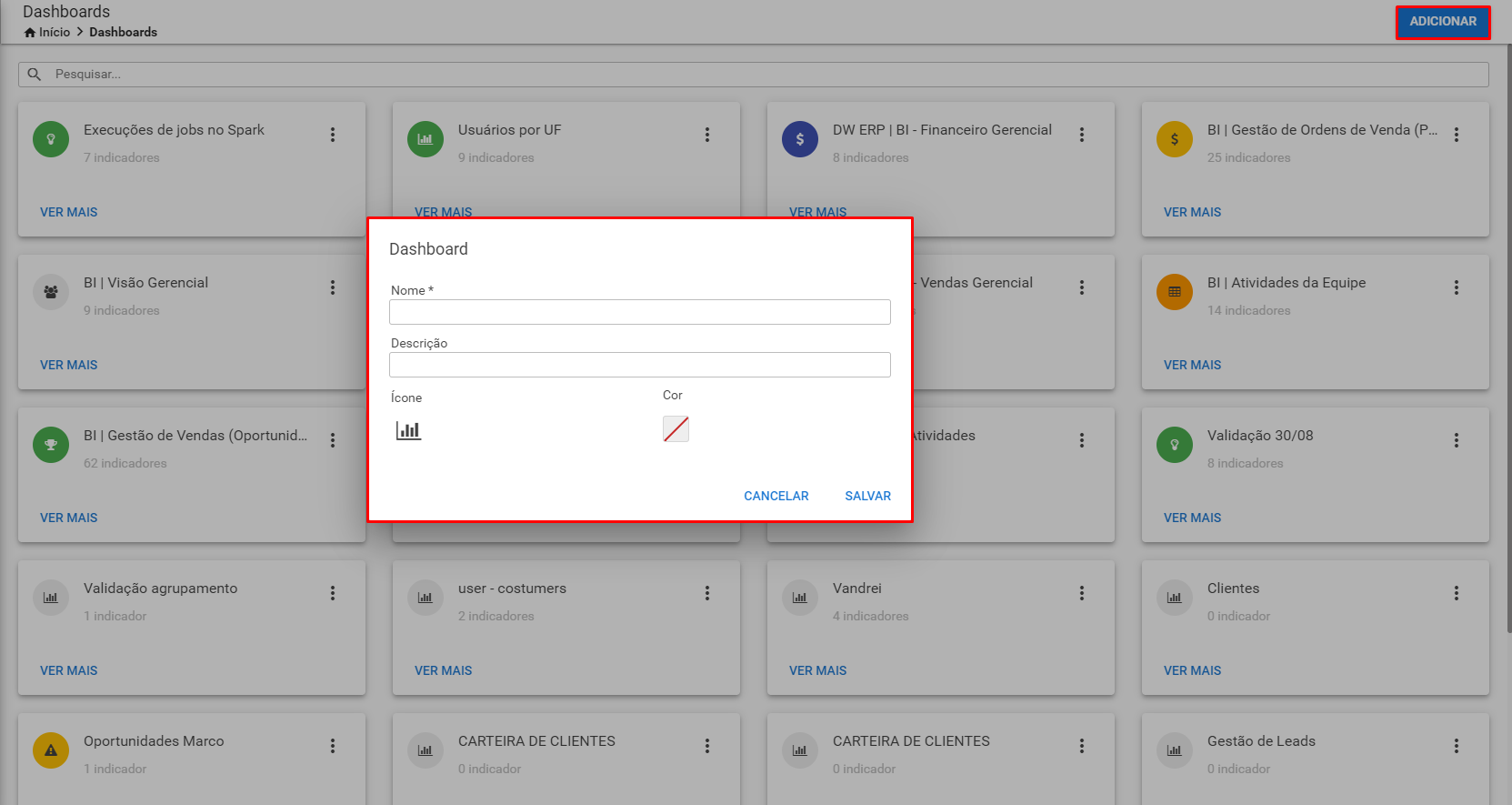This screenshot has width=1512, height=805.
Task: Choose the bar chart Ícone in dialog
Action: [408, 430]
